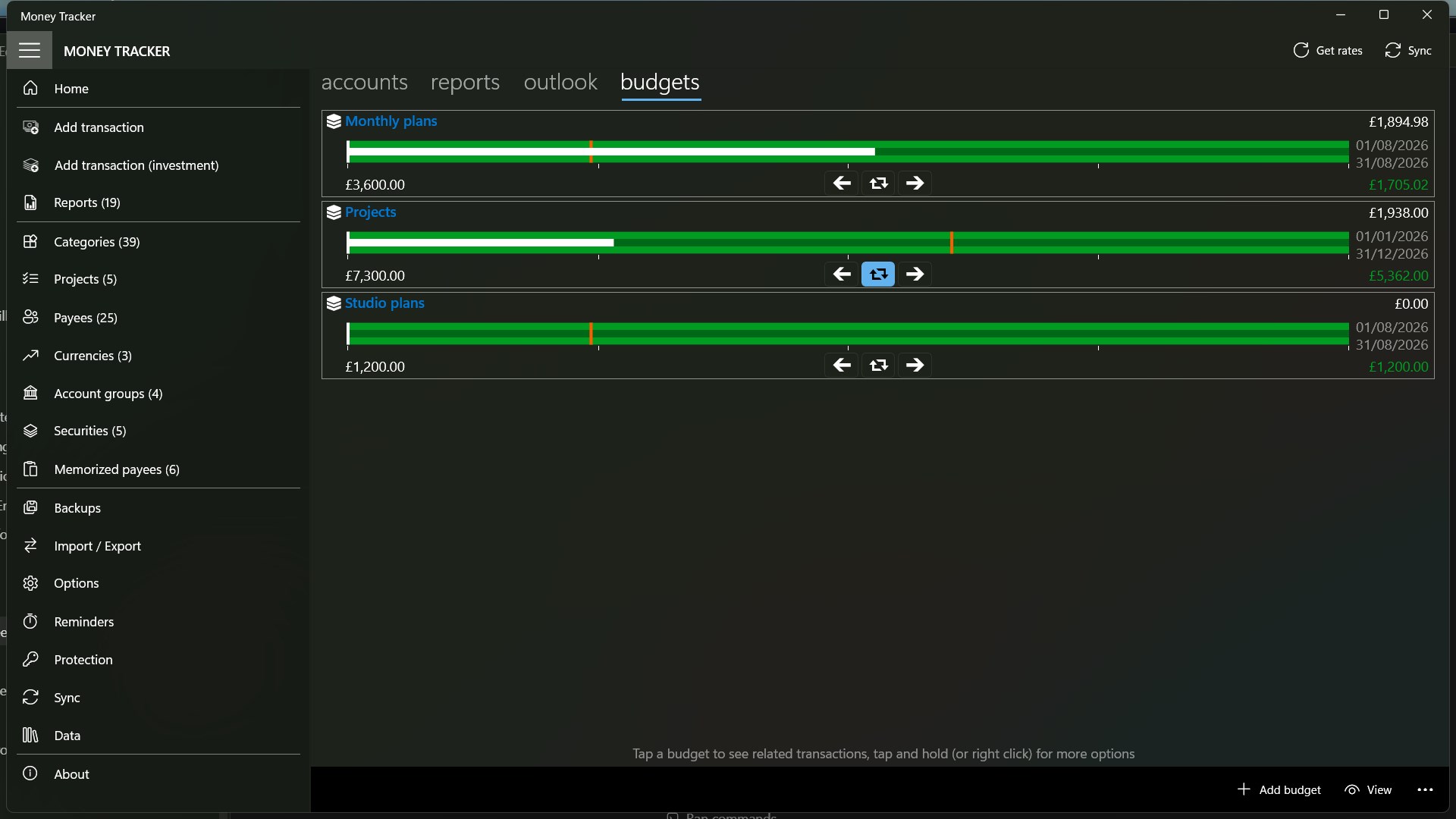
Task: Go to next period for Monthly plans
Action: click(915, 184)
